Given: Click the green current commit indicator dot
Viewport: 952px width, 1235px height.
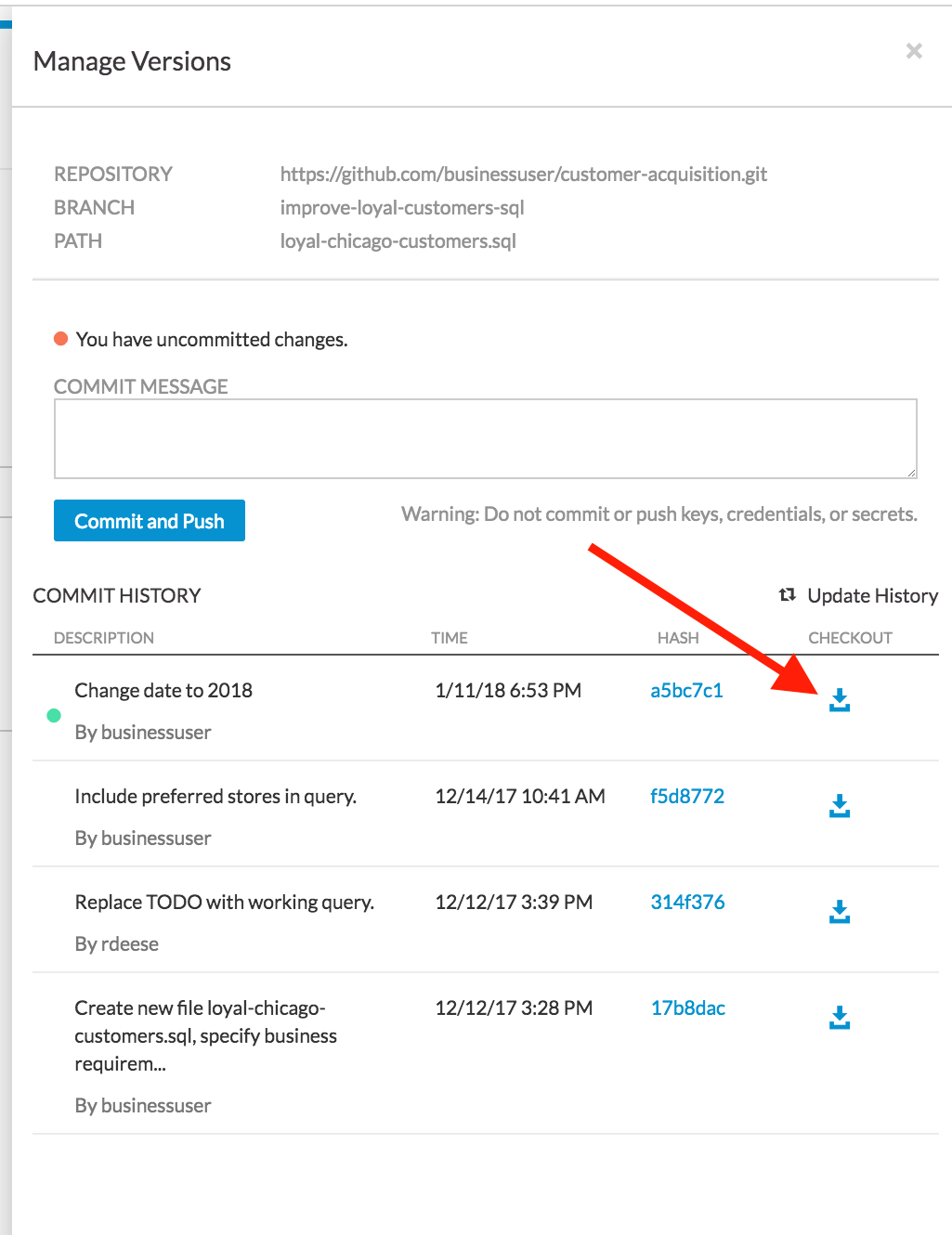Looking at the screenshot, I should (54, 715).
